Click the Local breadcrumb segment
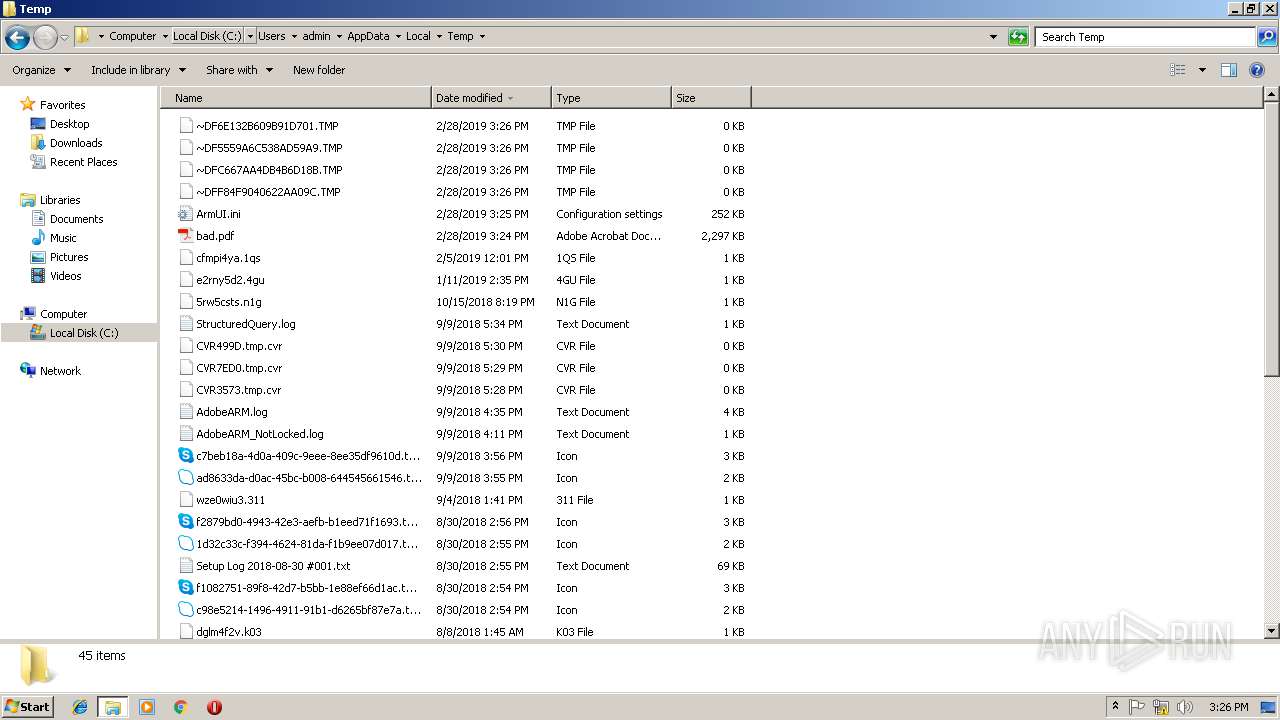The height and width of the screenshot is (720, 1280). point(418,36)
